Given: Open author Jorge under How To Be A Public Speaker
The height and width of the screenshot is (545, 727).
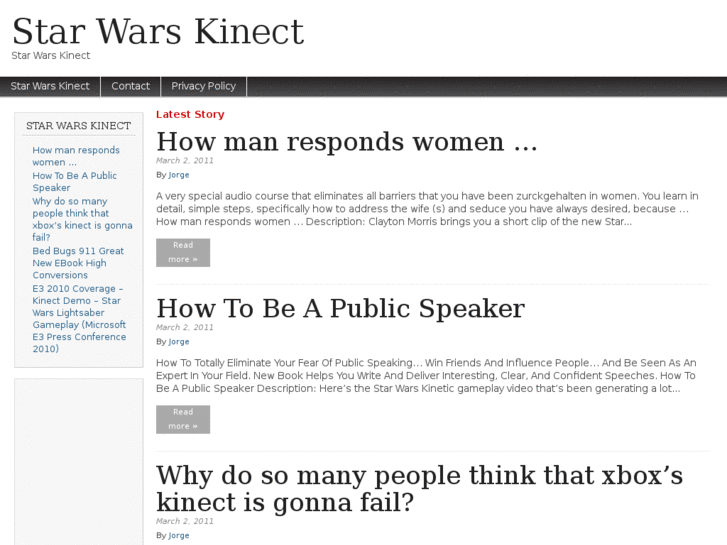Looking at the screenshot, I should click(x=179, y=342).
